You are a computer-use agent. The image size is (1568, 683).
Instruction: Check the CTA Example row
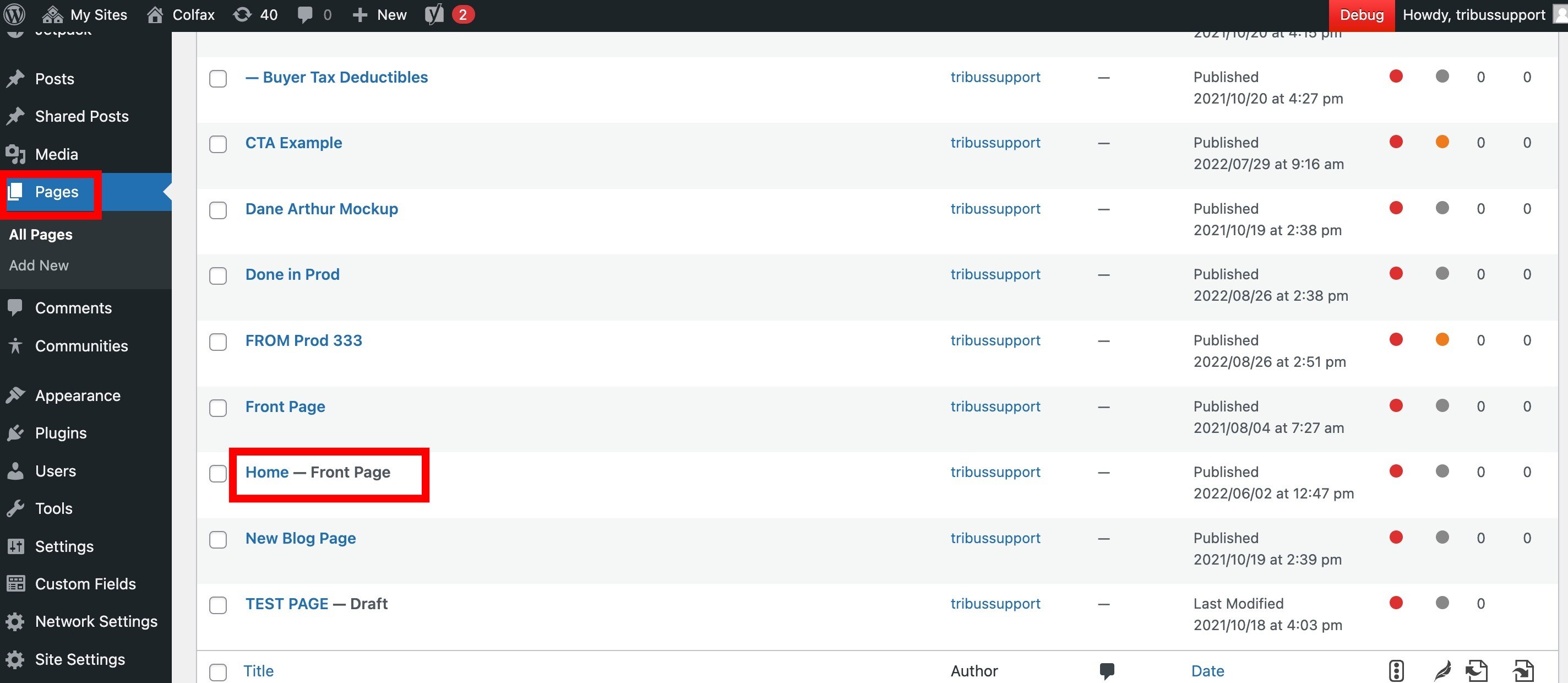218,144
